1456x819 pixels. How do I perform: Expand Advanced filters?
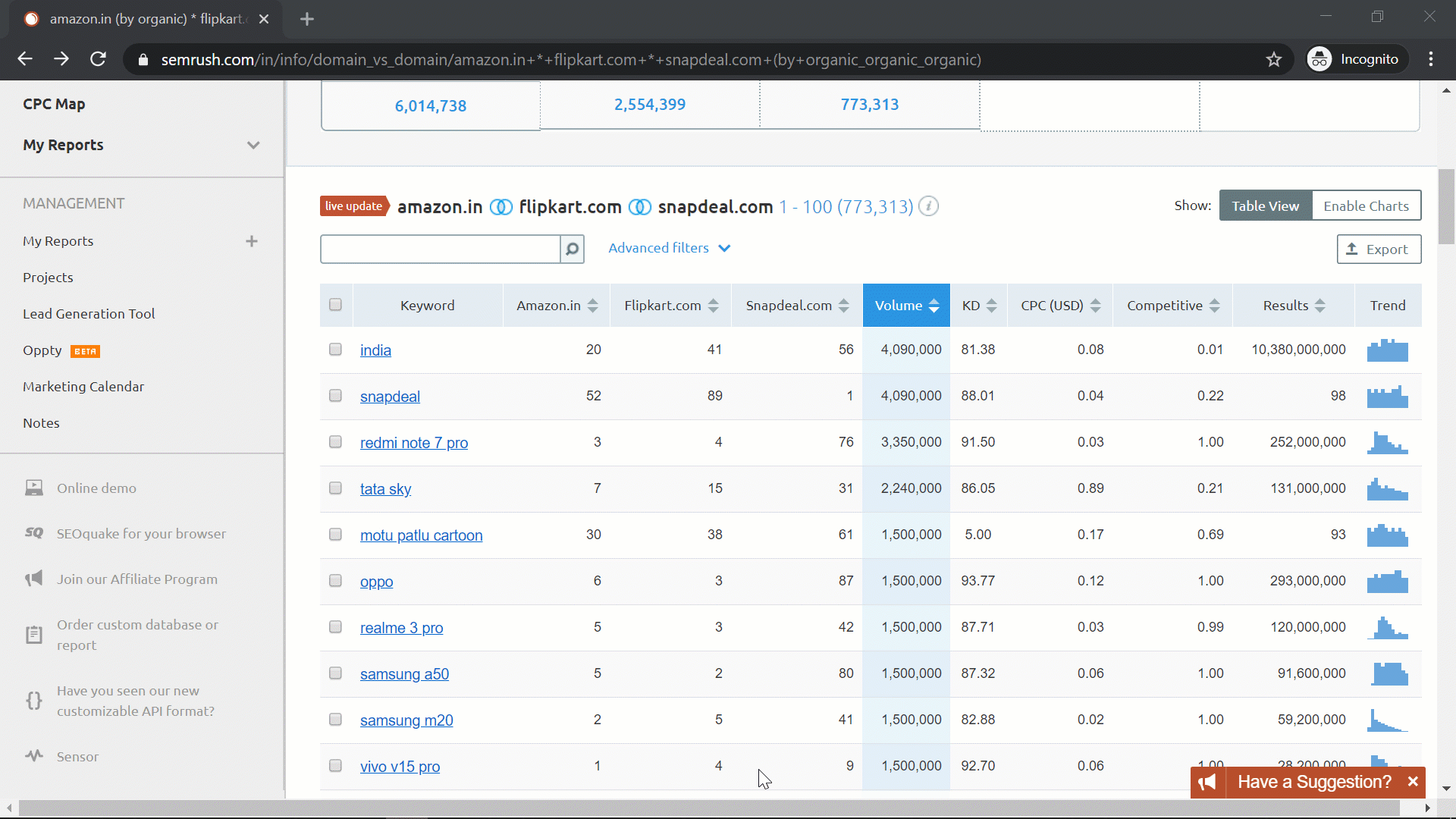pyautogui.click(x=669, y=248)
